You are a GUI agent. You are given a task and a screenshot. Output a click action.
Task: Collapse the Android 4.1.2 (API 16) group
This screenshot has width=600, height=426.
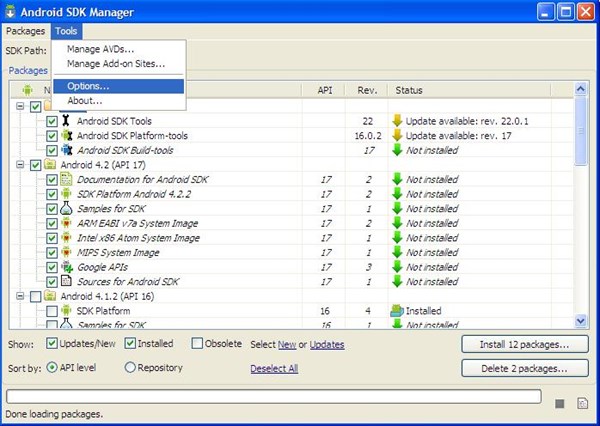[x=20, y=297]
